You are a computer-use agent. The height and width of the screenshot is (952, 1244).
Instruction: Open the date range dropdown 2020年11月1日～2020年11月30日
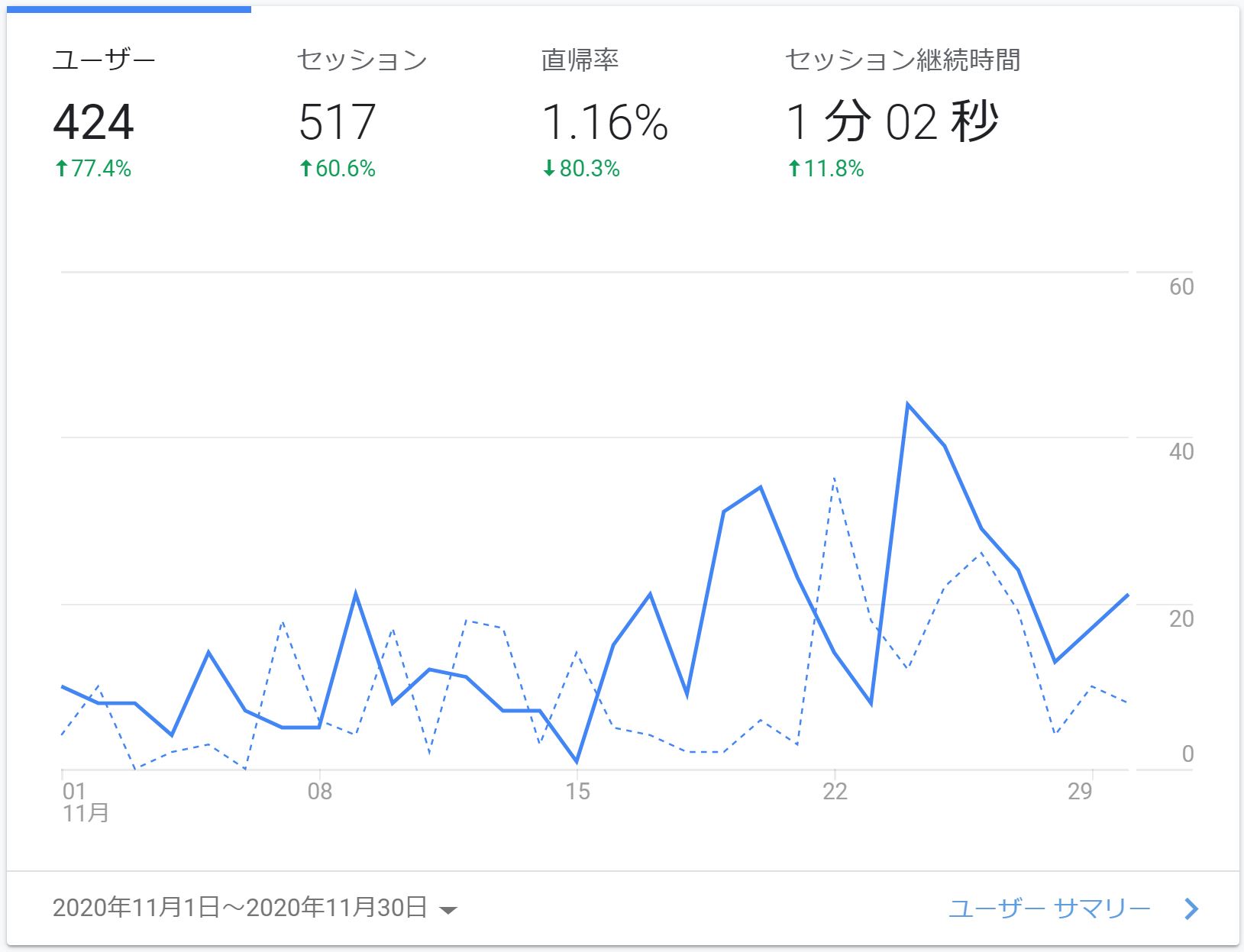pyautogui.click(x=254, y=908)
